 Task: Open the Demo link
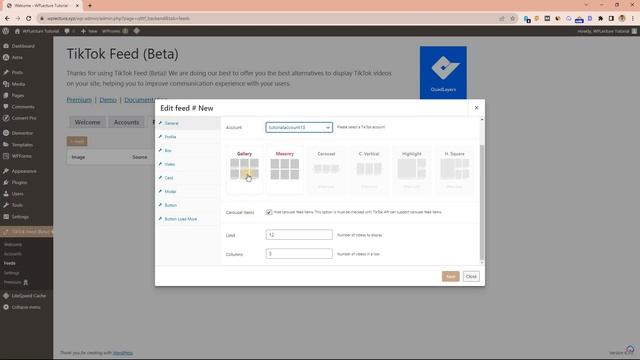(108, 100)
